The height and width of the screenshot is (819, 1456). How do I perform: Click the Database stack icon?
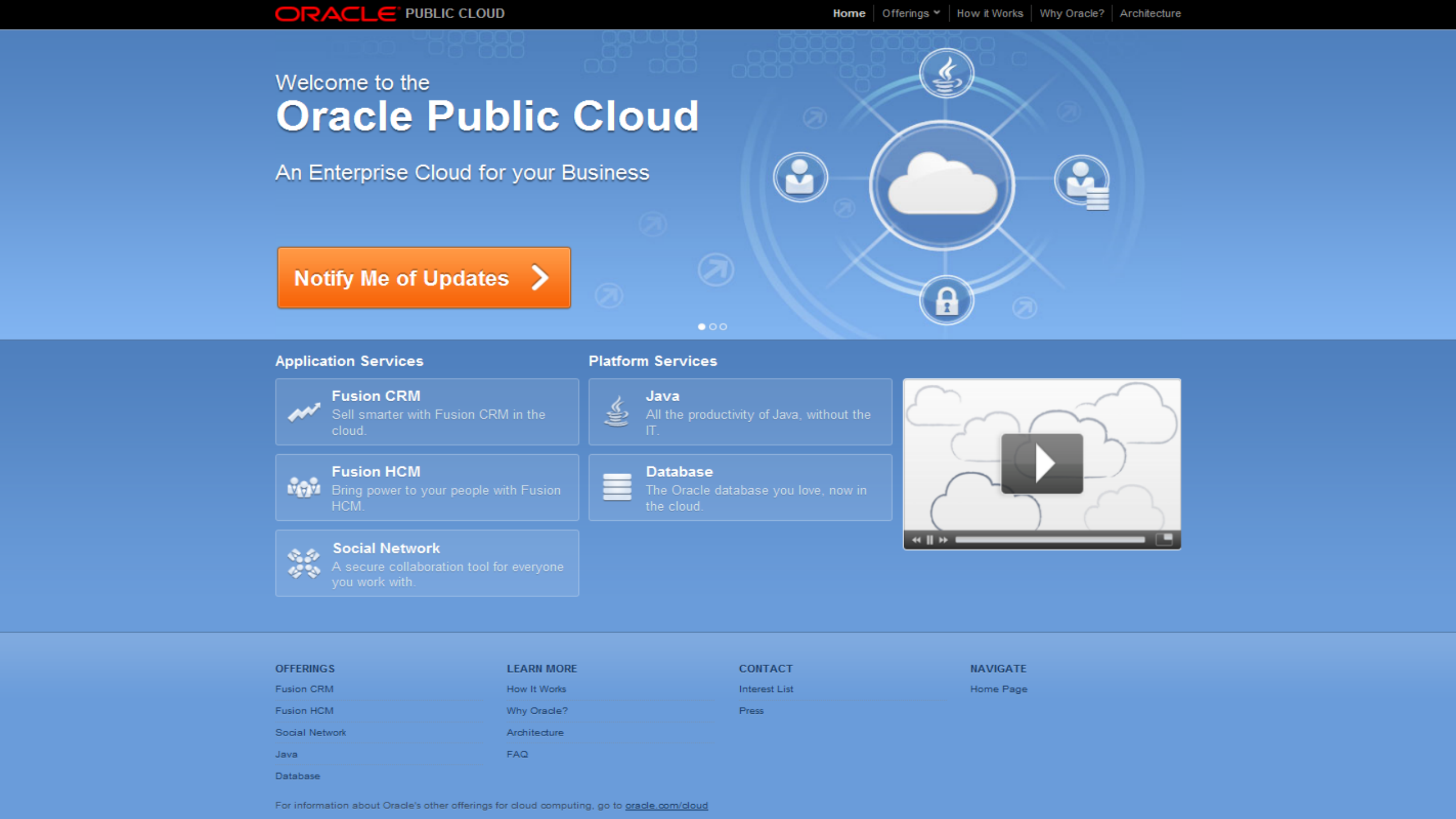click(617, 487)
